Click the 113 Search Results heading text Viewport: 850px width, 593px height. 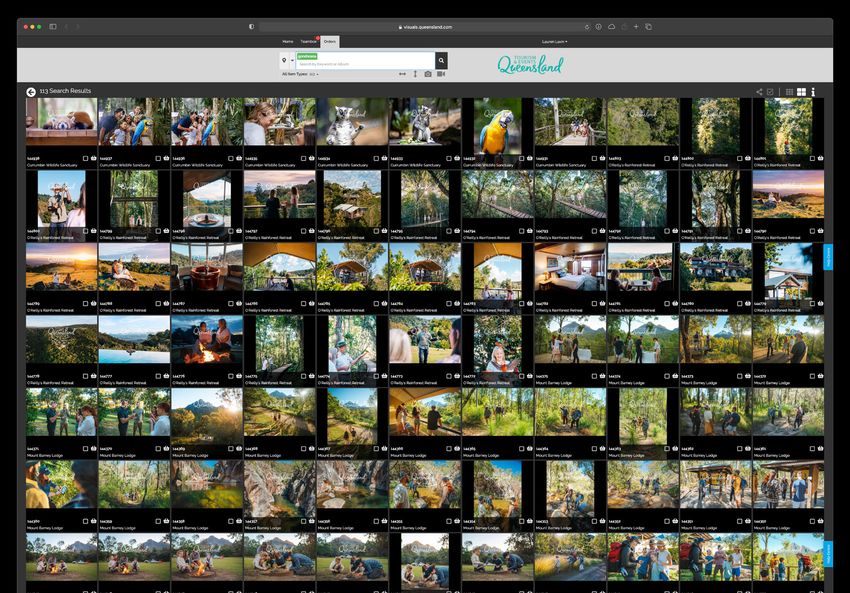point(65,91)
